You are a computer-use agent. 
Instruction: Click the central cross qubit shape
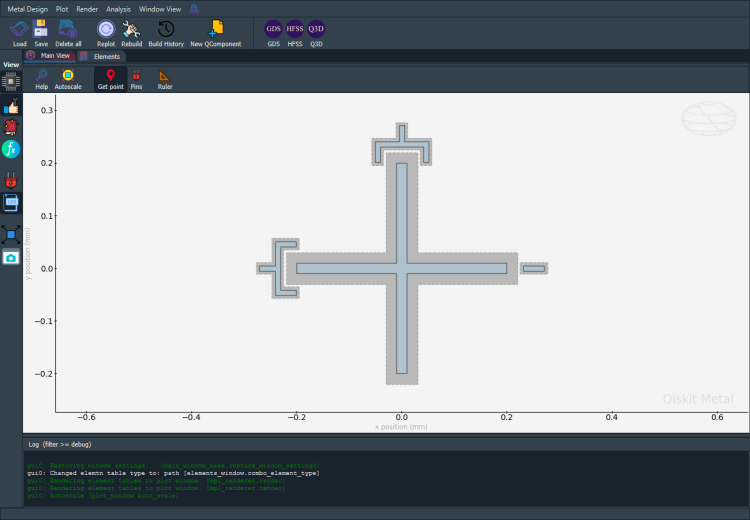pos(402,268)
